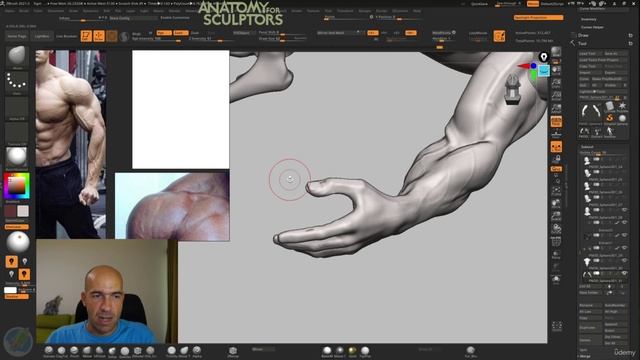Viewport: 640px width, 360px height.
Task: Click the Home Page button
Action: (x=17, y=36)
